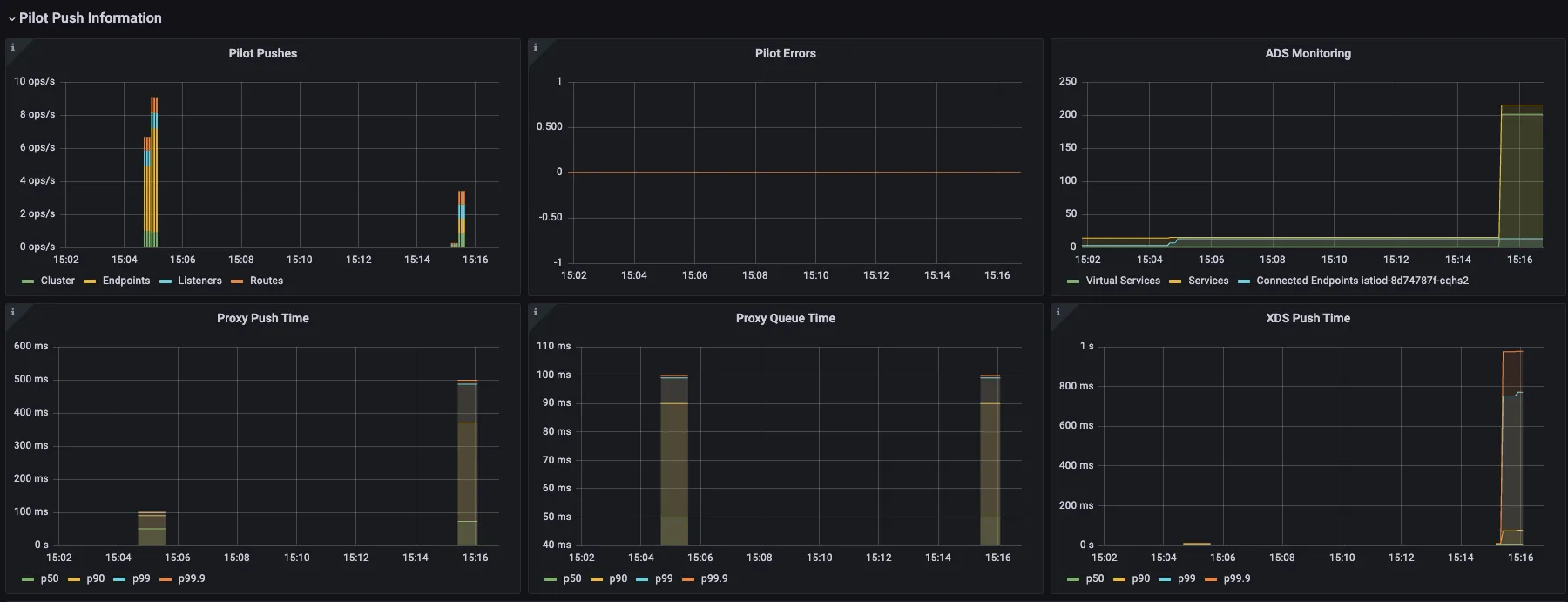Image resolution: width=1568 pixels, height=602 pixels.
Task: Toggle p50 series in XDS Push Time legend
Action: pyautogui.click(x=1095, y=578)
